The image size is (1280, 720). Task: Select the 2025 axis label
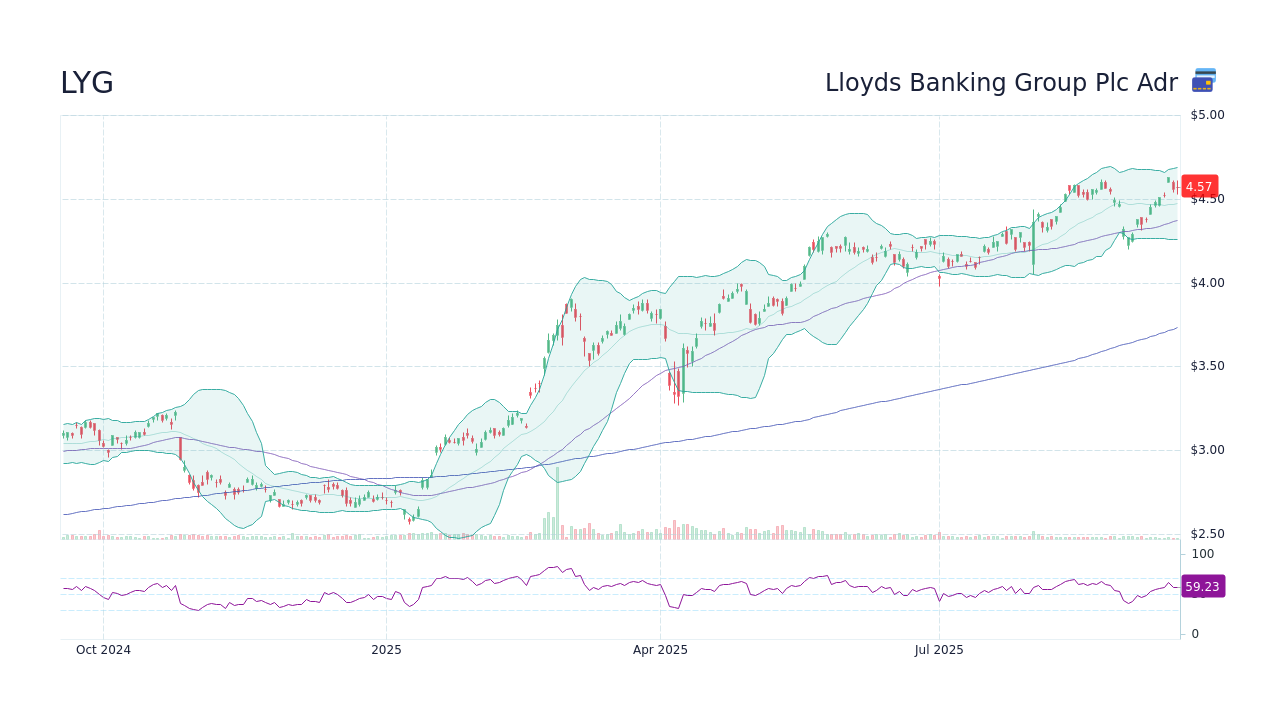tap(385, 649)
